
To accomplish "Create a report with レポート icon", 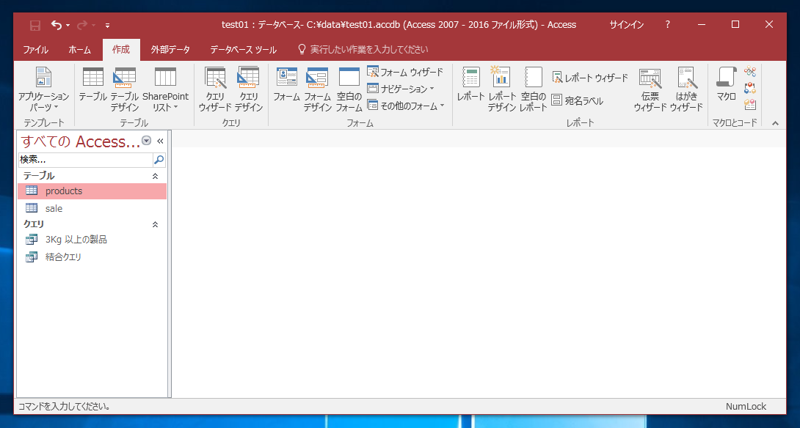I will tap(470, 85).
